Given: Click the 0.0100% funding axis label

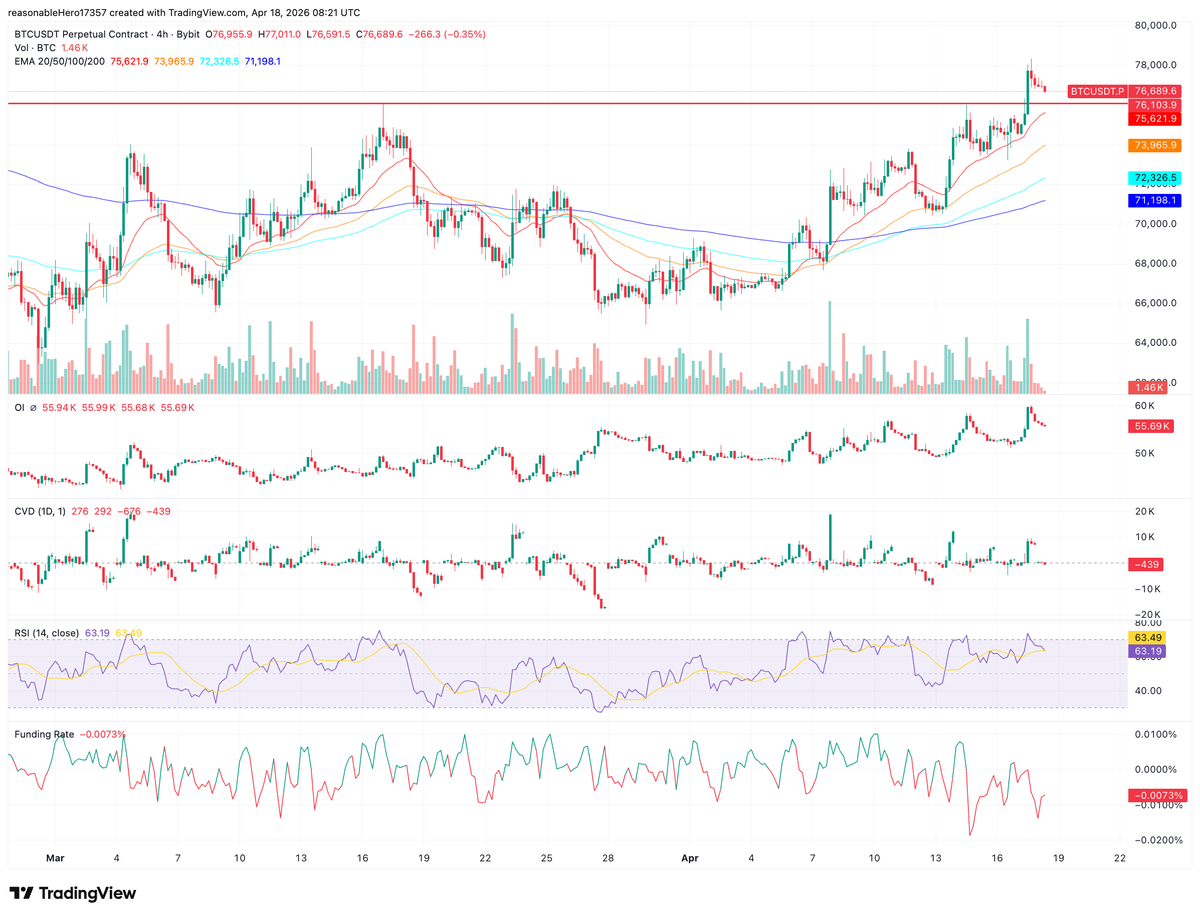Looking at the screenshot, I should (1158, 735).
